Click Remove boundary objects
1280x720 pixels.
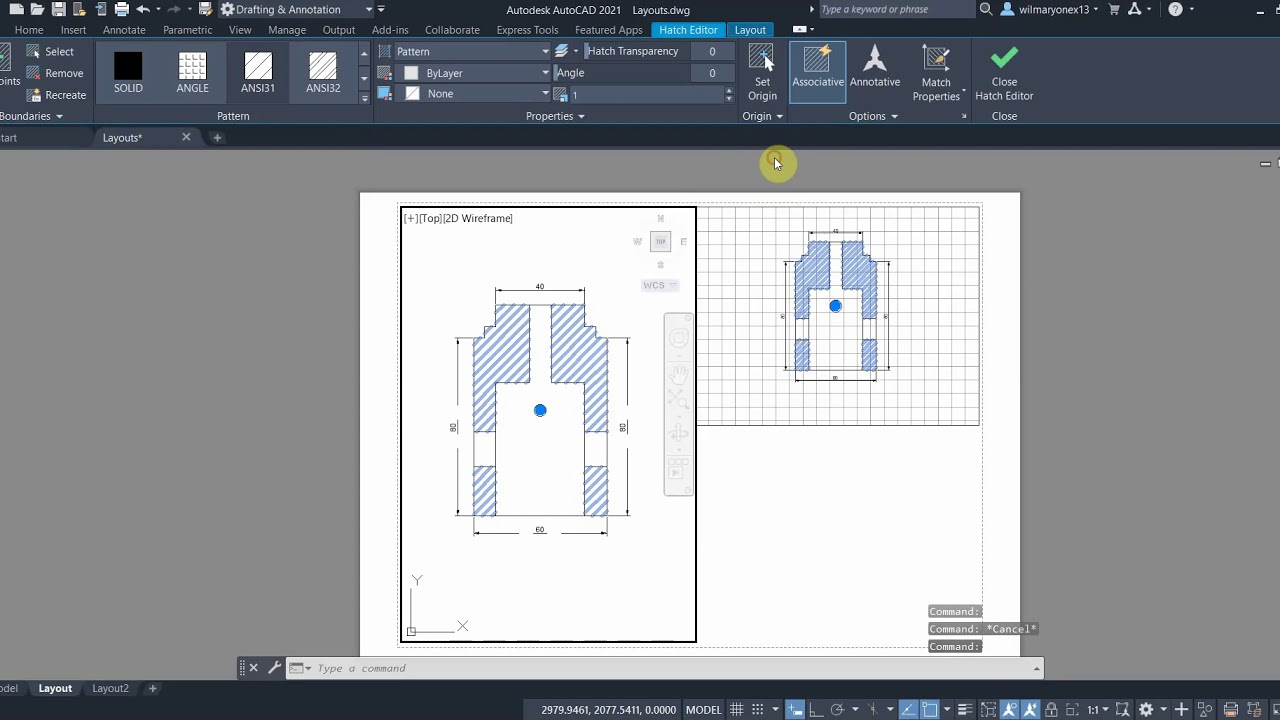[54, 73]
